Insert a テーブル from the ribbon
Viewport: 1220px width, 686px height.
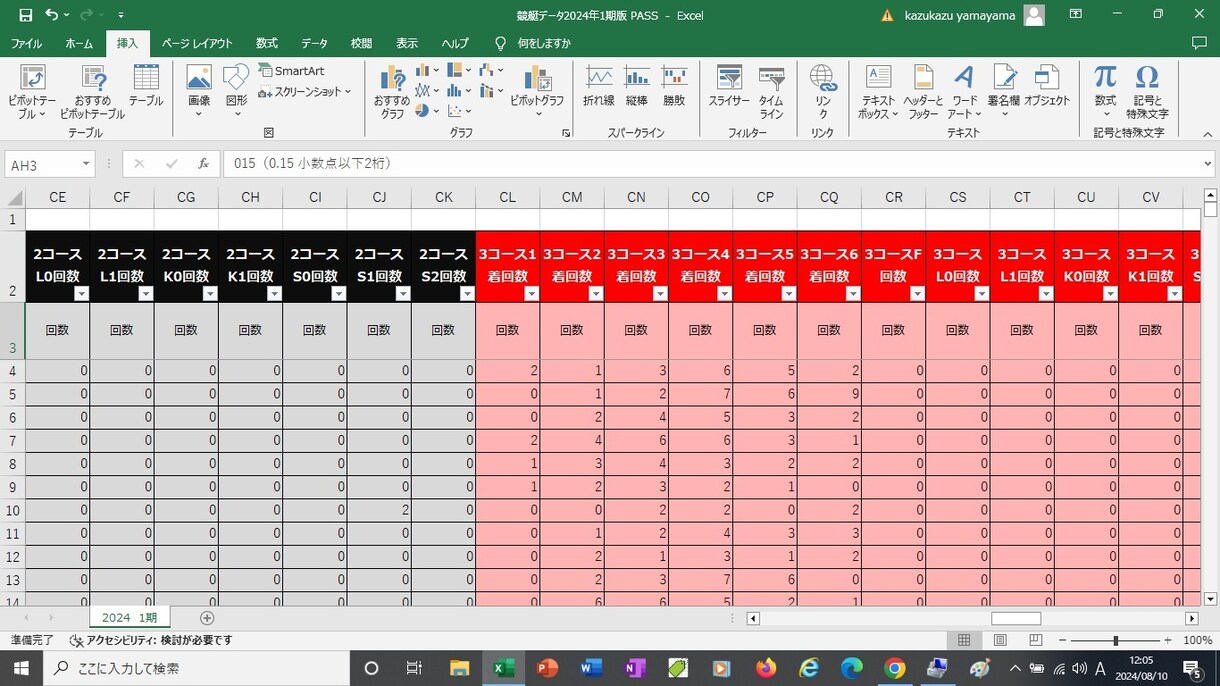click(x=146, y=86)
